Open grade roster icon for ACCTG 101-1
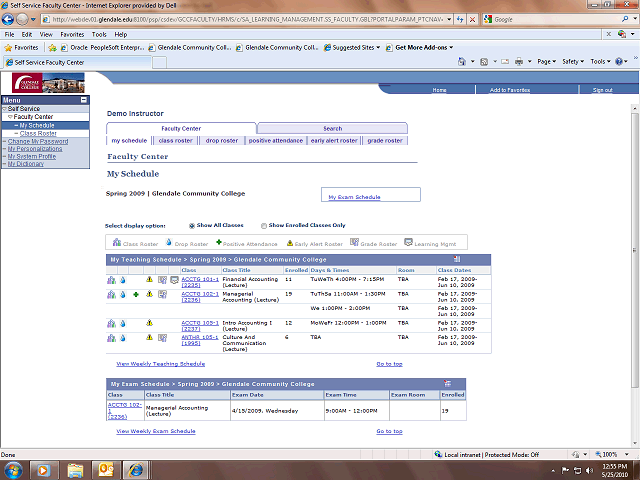Image resolution: width=640 pixels, height=480 pixels. pos(162,280)
